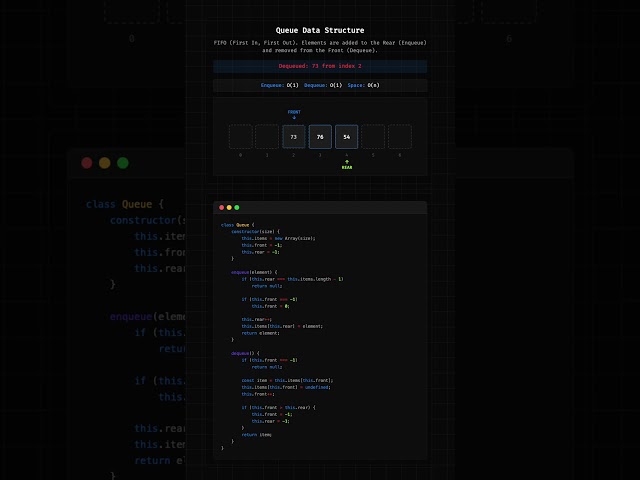
Task: Click the red dot on the large blurred code window
Action: (x=87, y=163)
